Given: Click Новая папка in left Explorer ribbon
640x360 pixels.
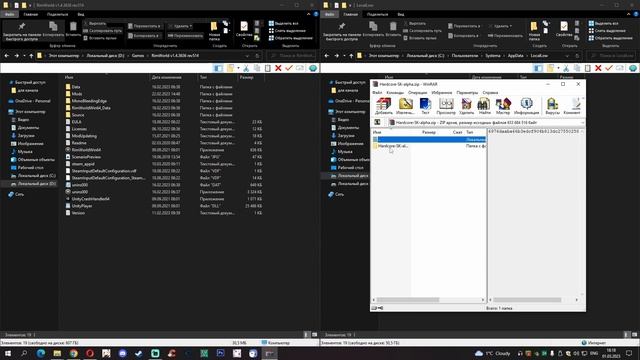Looking at the screenshot, I should 214,31.
